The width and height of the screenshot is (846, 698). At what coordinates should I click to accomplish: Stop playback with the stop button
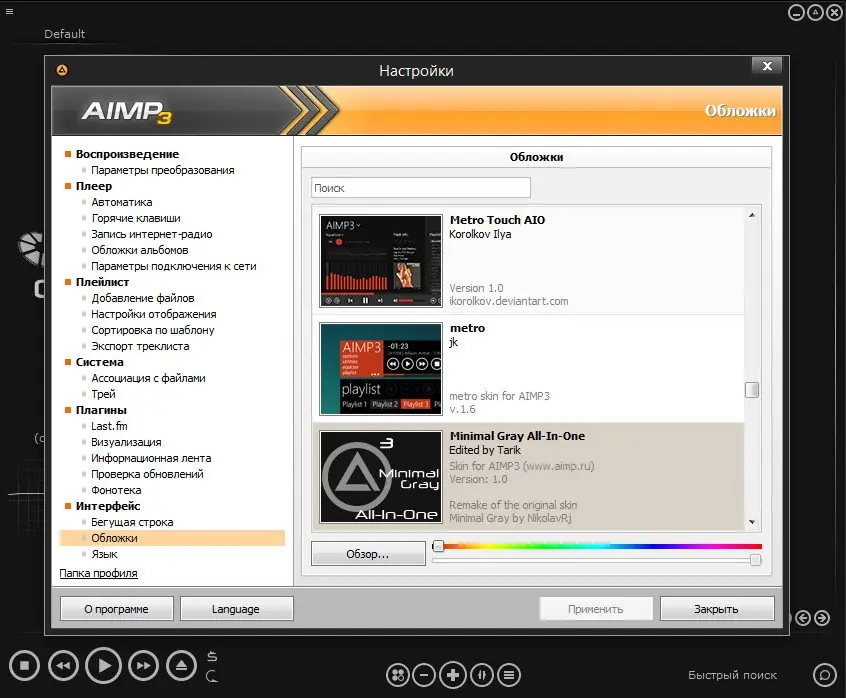click(x=24, y=666)
